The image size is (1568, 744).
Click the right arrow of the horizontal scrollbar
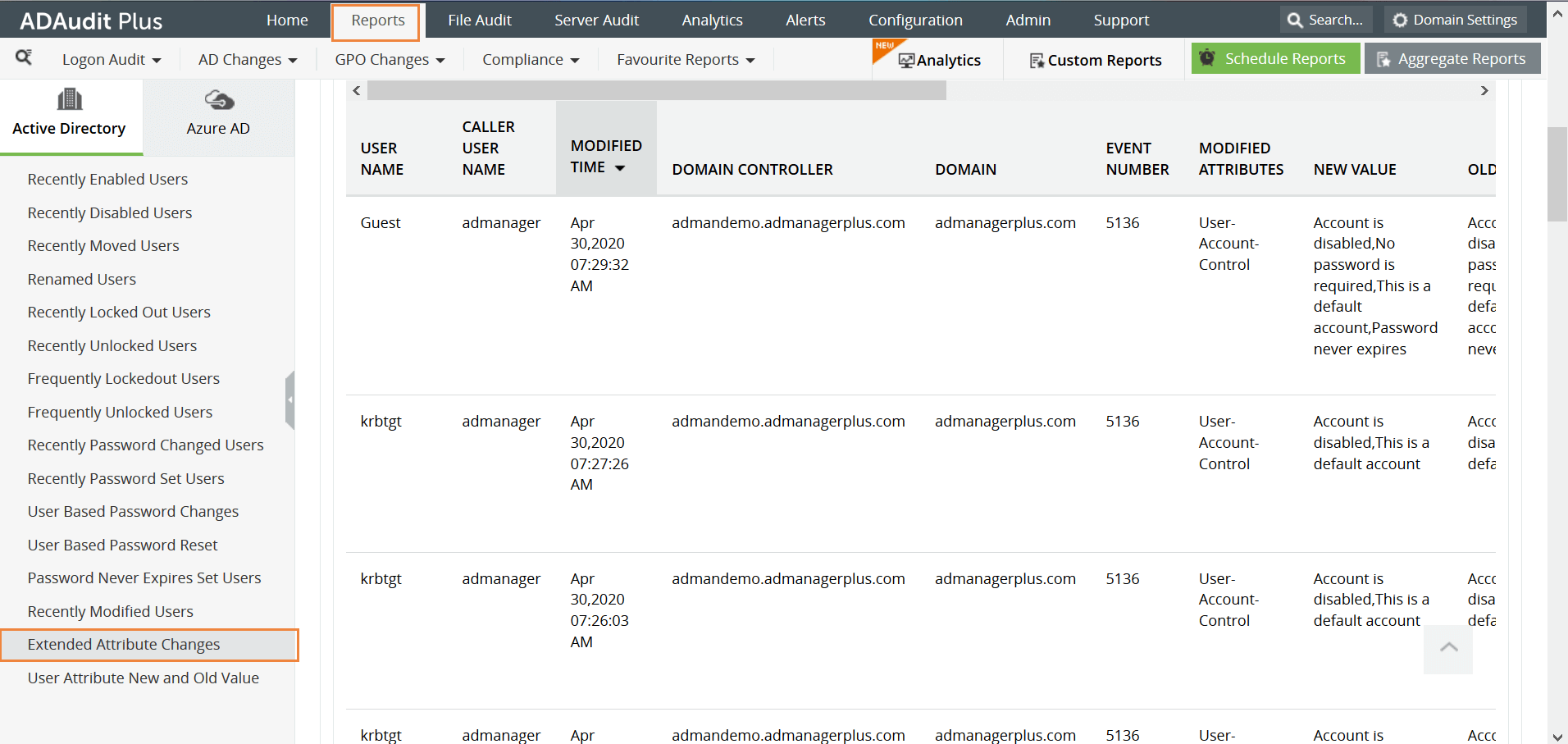coord(1484,91)
